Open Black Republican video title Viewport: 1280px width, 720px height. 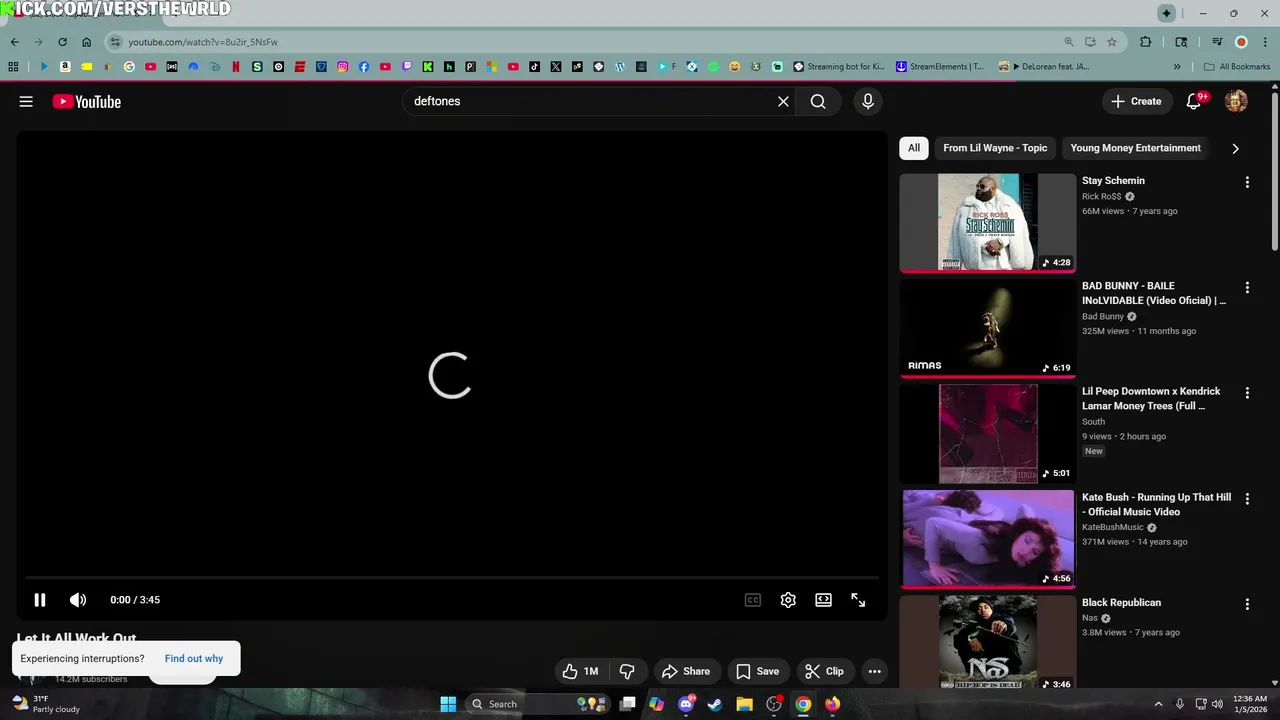[1121, 603]
